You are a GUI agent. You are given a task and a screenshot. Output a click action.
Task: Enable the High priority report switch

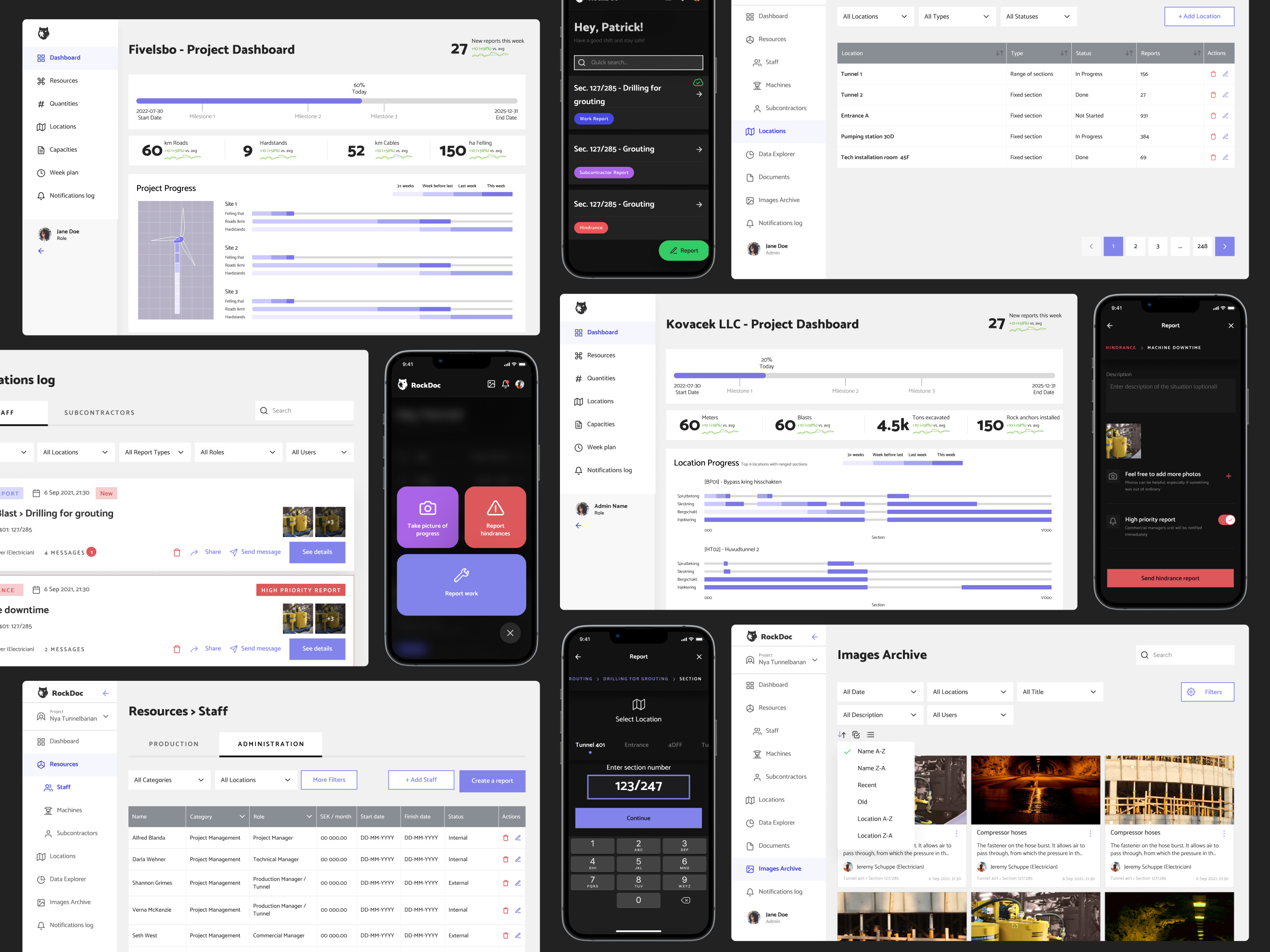1227,519
